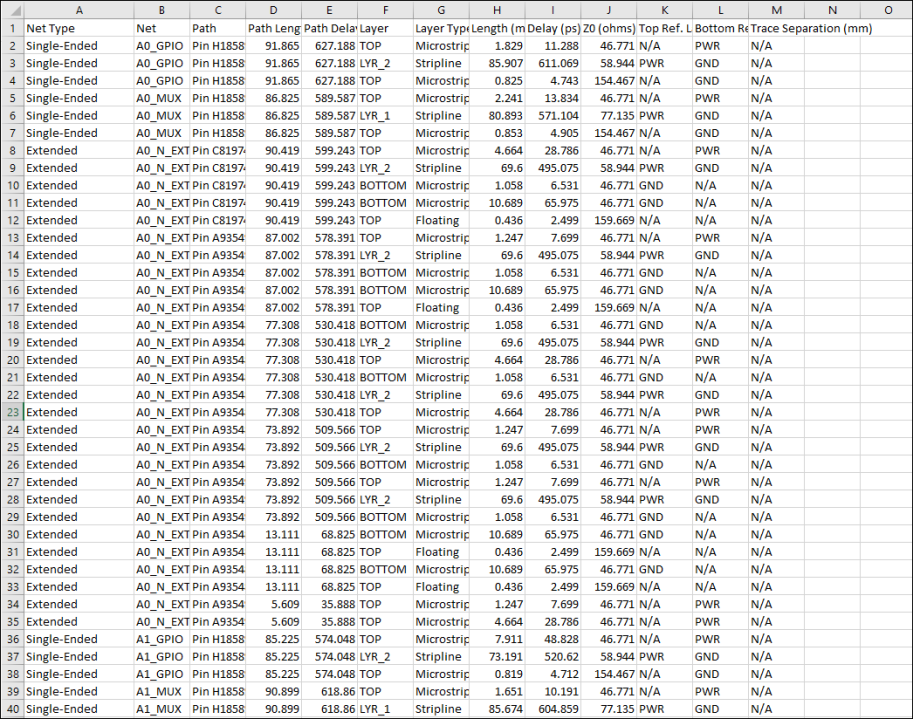Click the A0_GPIO net cell in row 2
This screenshot has height=719, width=913.
tap(161, 45)
